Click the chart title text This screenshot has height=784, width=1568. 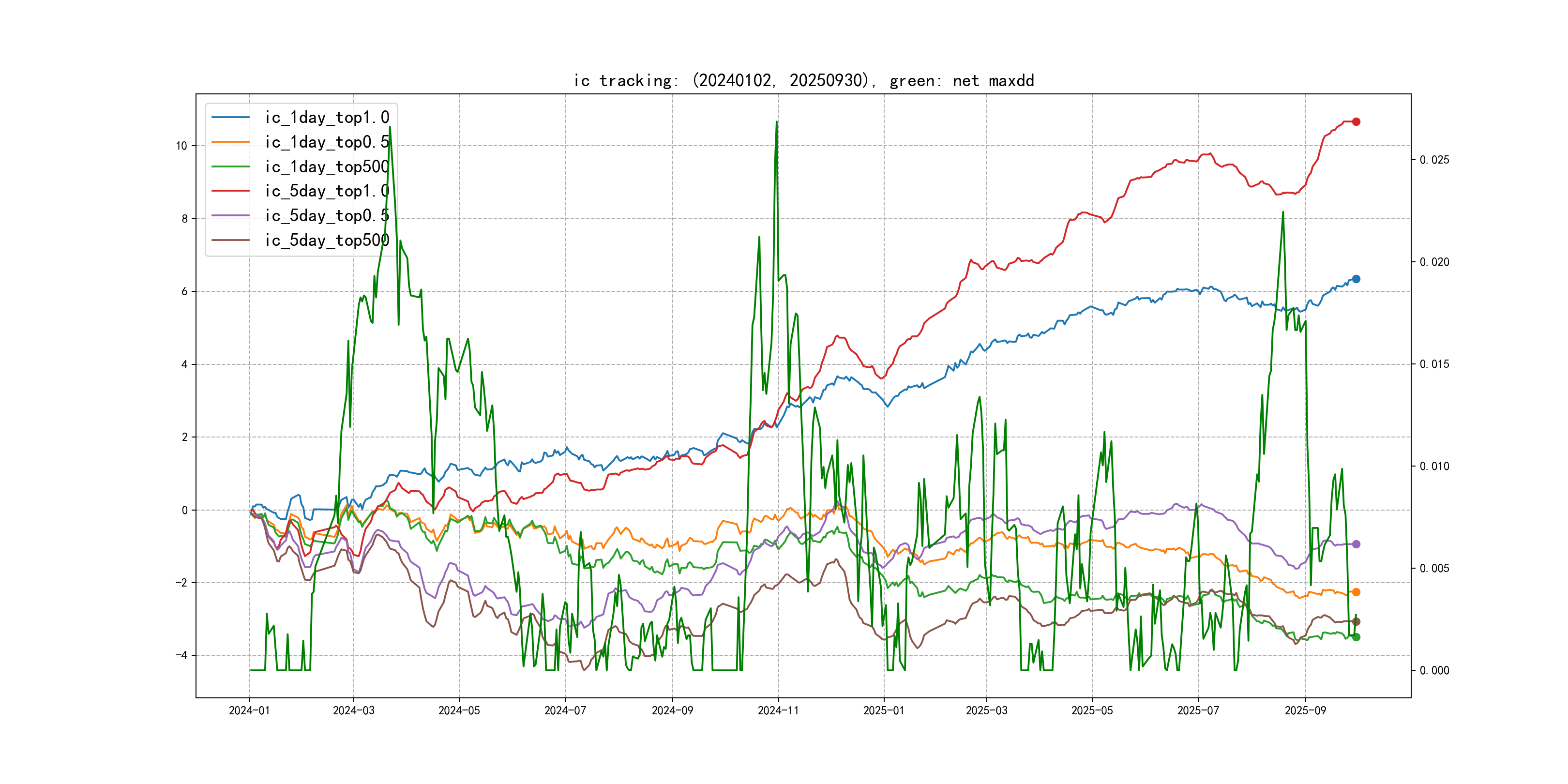pyautogui.click(x=803, y=80)
